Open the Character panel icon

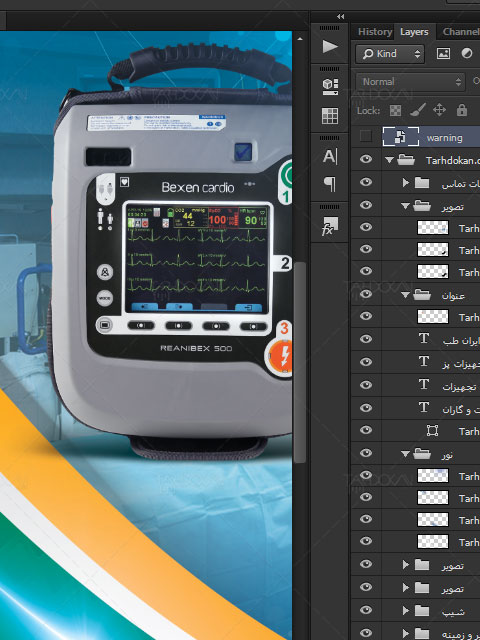(x=330, y=156)
